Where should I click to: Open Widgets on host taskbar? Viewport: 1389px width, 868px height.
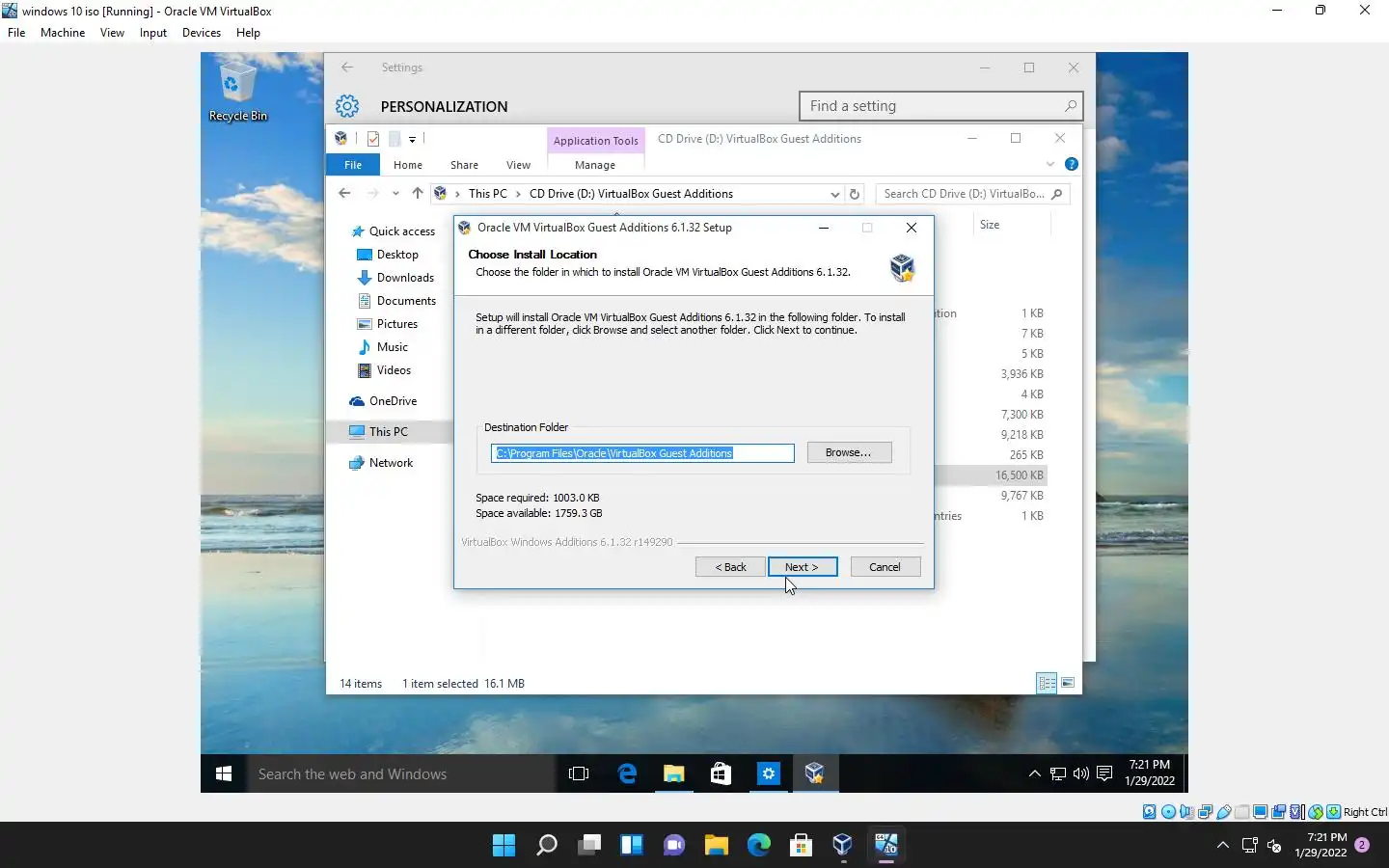point(632,846)
